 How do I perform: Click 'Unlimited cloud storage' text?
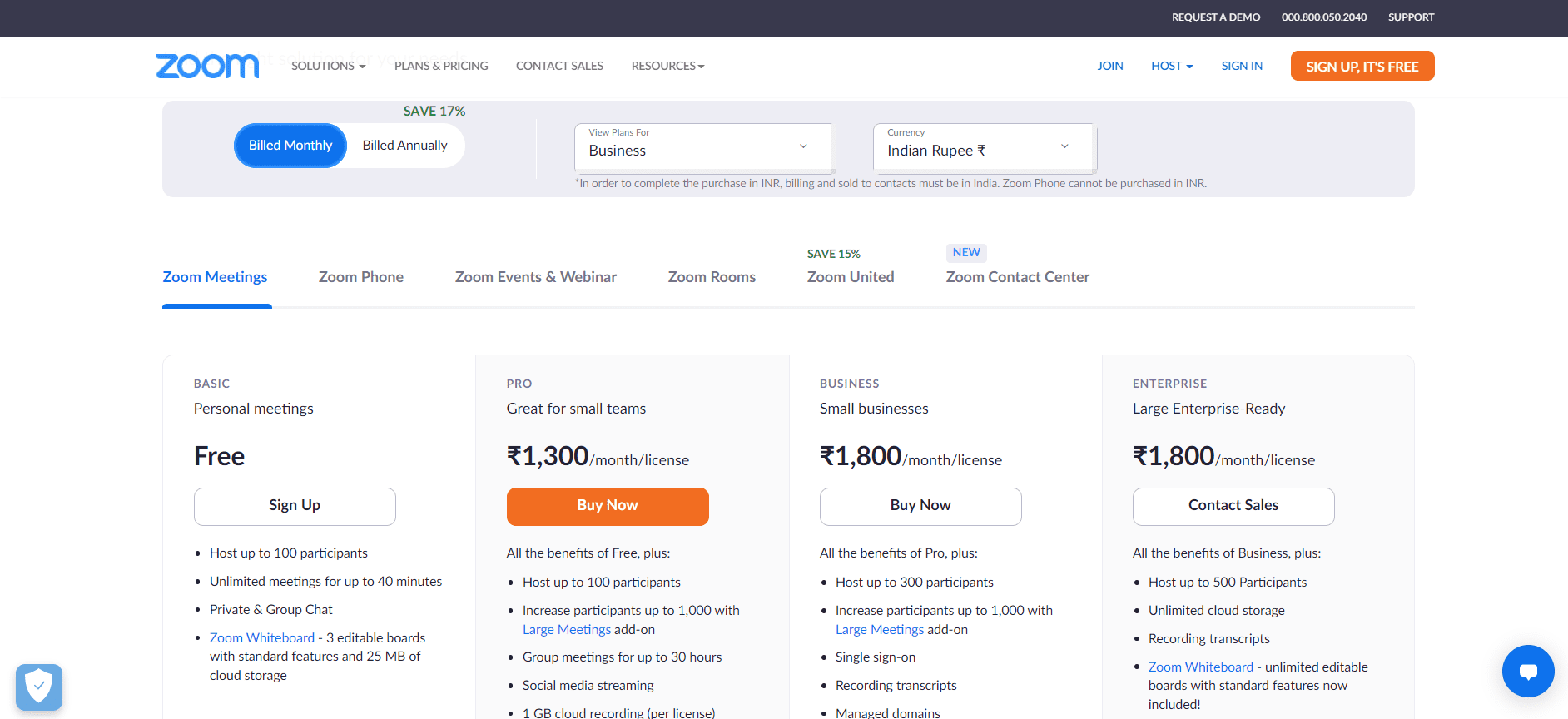1217,611
